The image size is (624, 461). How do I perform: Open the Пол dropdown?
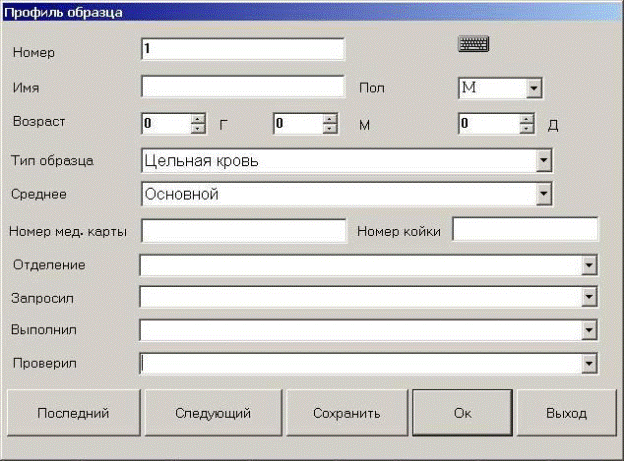534,88
